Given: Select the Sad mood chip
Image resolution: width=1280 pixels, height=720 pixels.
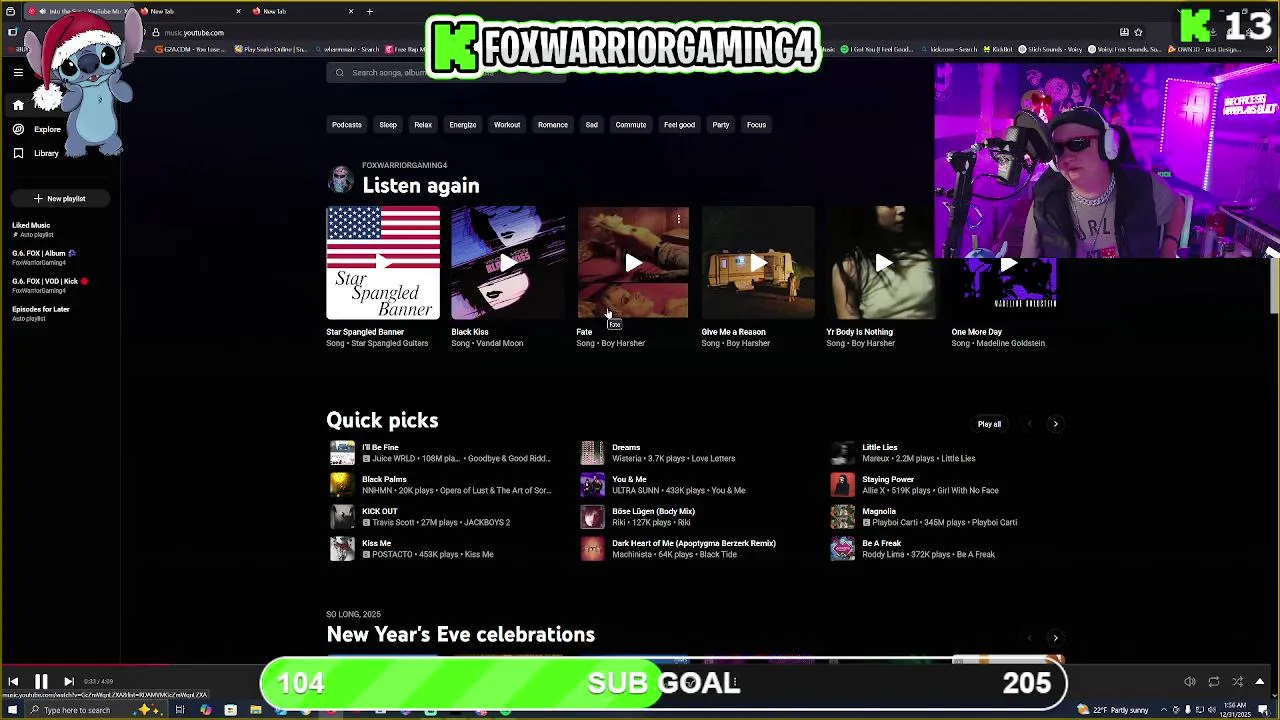Looking at the screenshot, I should [592, 125].
